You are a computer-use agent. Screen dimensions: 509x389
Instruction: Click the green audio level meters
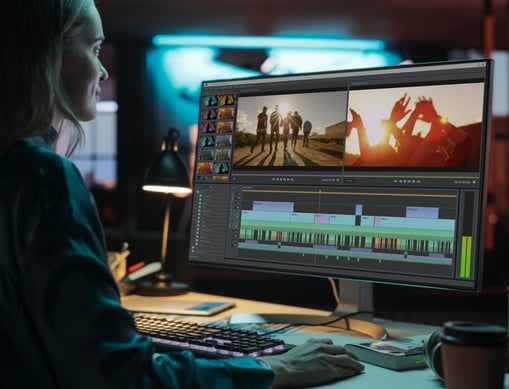(x=466, y=256)
